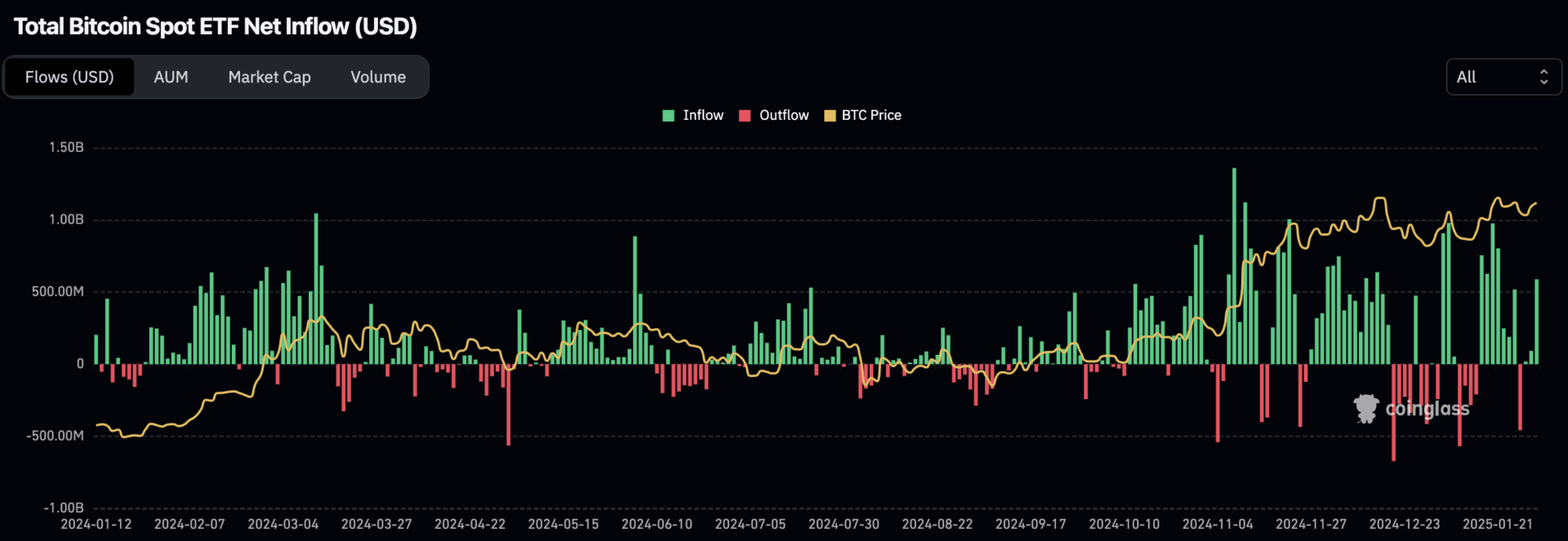Switch to the AUM tab
This screenshot has width=1568, height=541.
click(x=171, y=77)
